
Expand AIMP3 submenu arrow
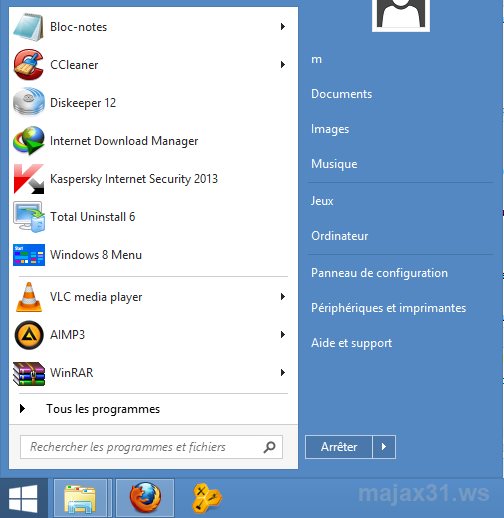[x=283, y=335]
